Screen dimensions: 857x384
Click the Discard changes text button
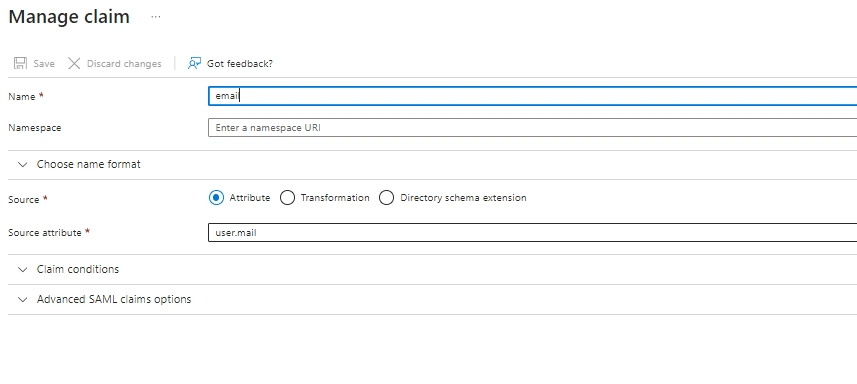(124, 64)
